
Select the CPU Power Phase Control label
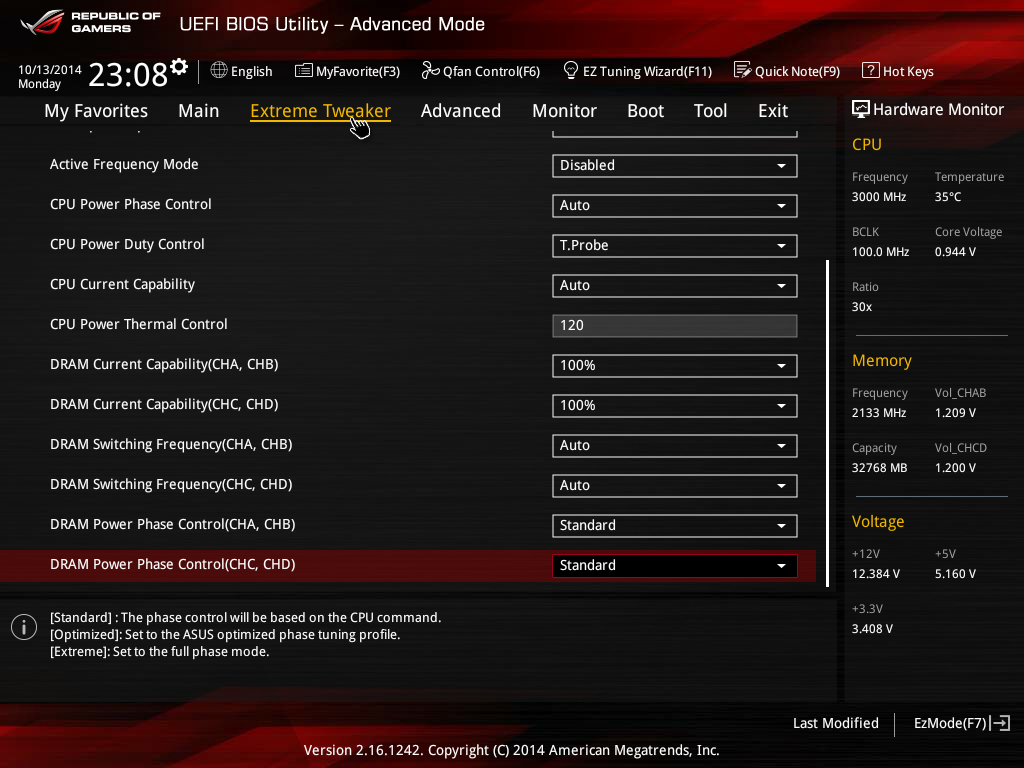point(131,204)
